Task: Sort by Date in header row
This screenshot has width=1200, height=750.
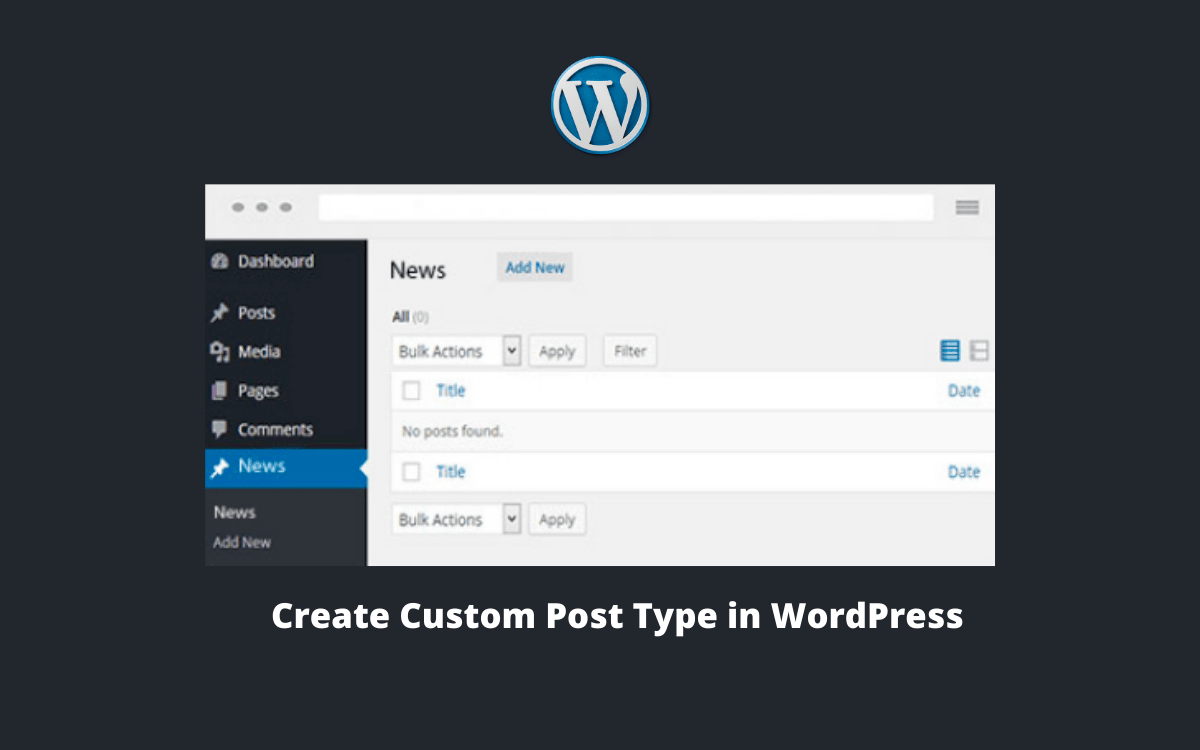Action: click(964, 391)
